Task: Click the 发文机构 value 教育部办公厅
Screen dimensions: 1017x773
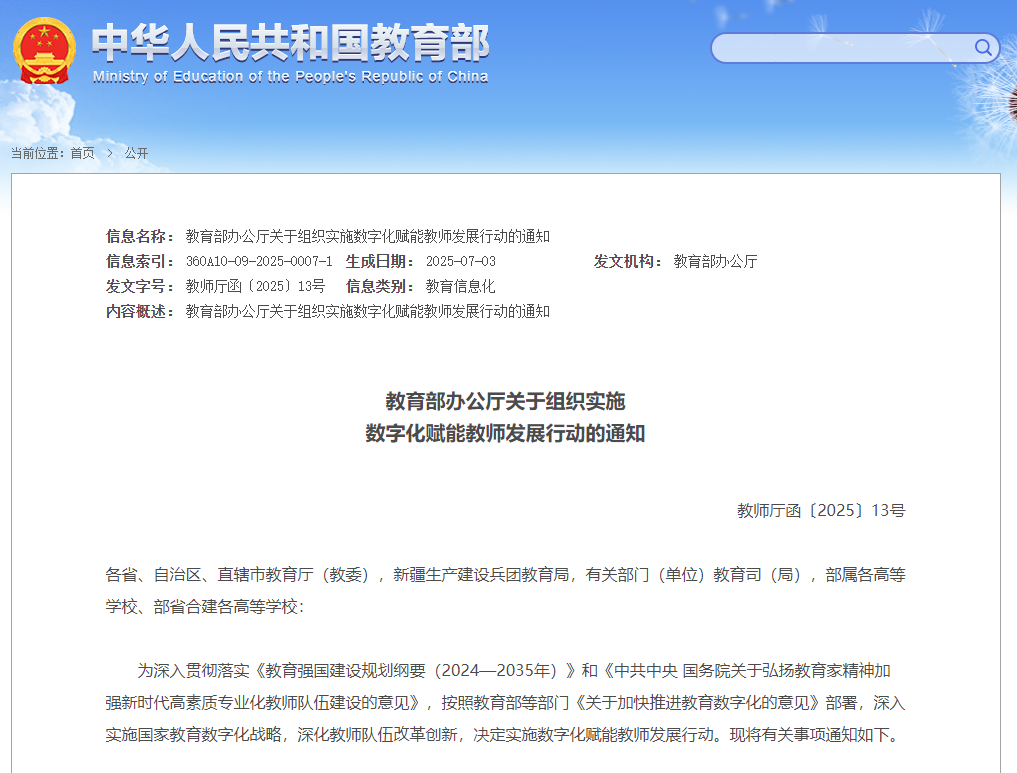Action: 715,261
